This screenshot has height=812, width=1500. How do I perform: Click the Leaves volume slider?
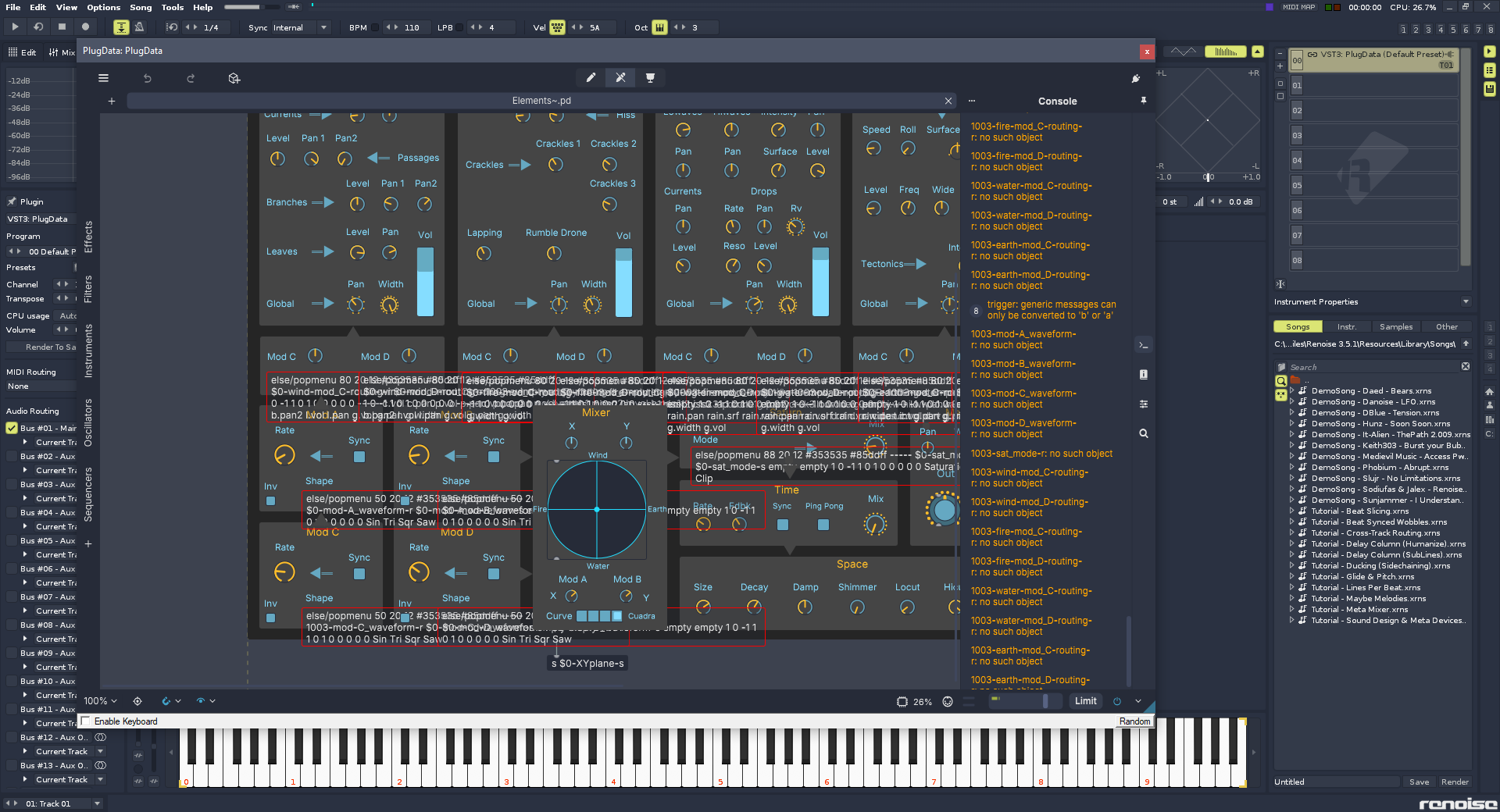(425, 281)
